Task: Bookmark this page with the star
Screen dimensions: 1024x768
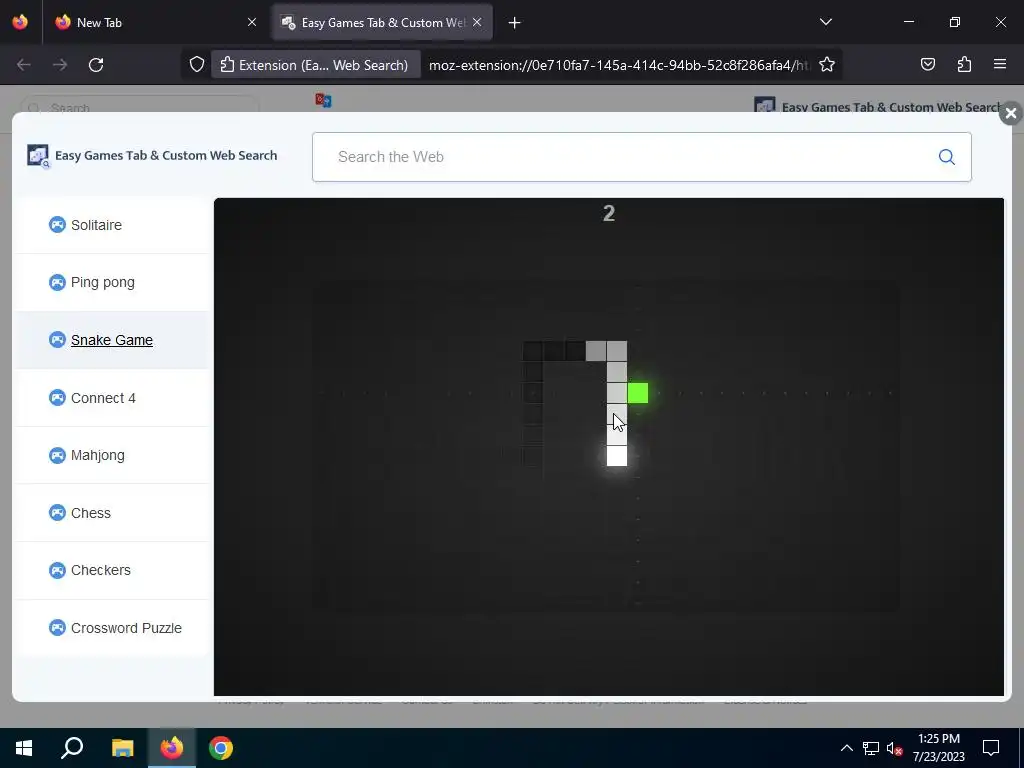Action: 827,65
